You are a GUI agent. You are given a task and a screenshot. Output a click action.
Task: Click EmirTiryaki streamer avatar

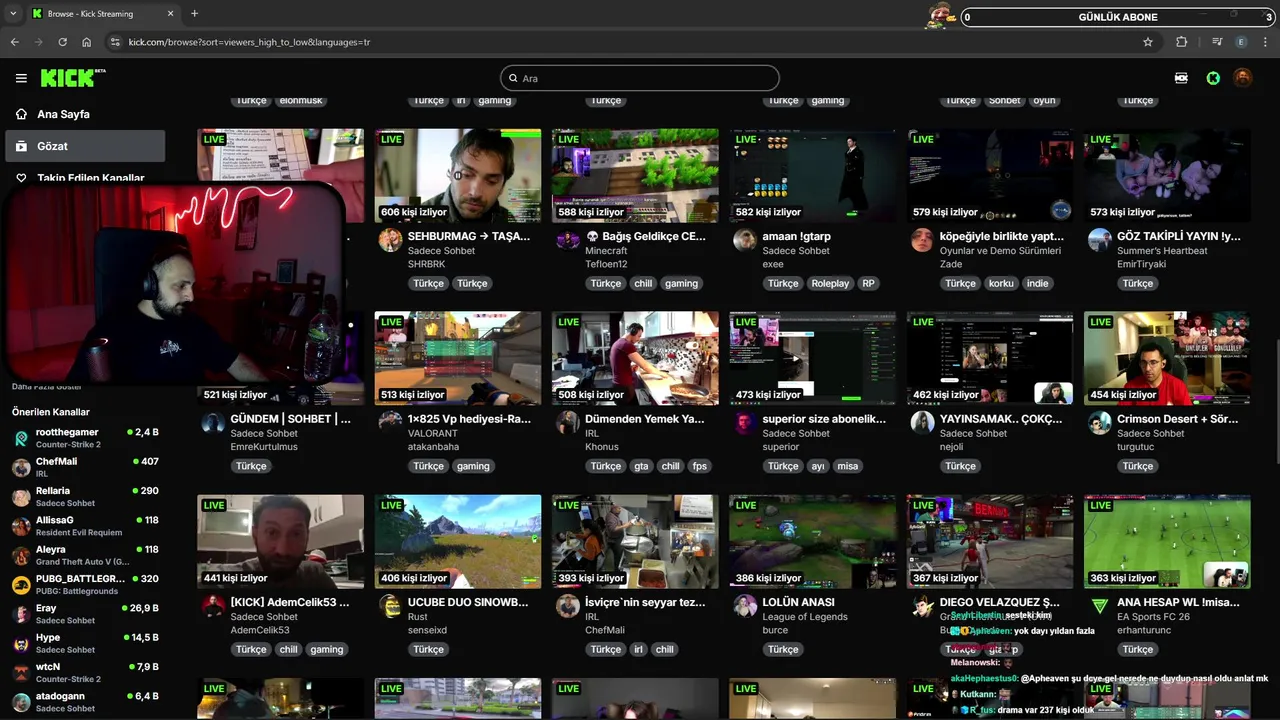(x=1100, y=240)
